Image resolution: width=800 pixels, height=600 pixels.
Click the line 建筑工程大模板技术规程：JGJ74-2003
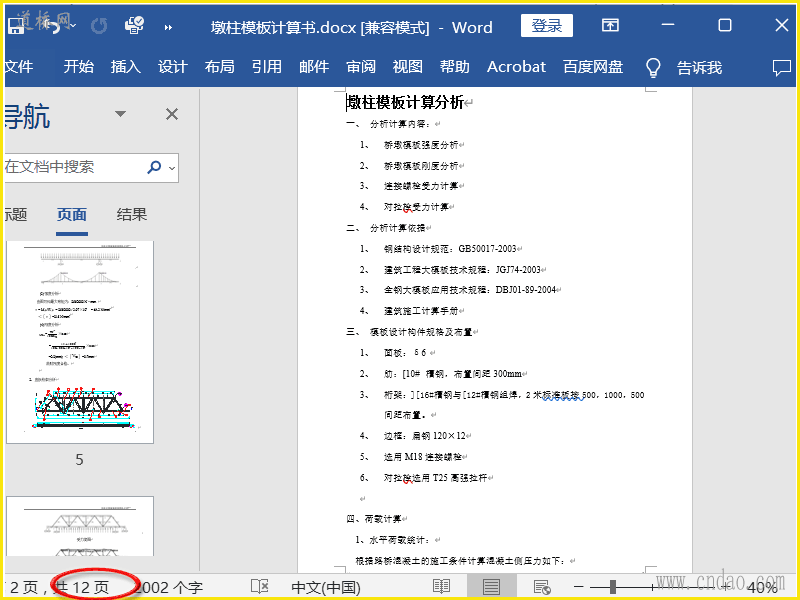[462, 270]
